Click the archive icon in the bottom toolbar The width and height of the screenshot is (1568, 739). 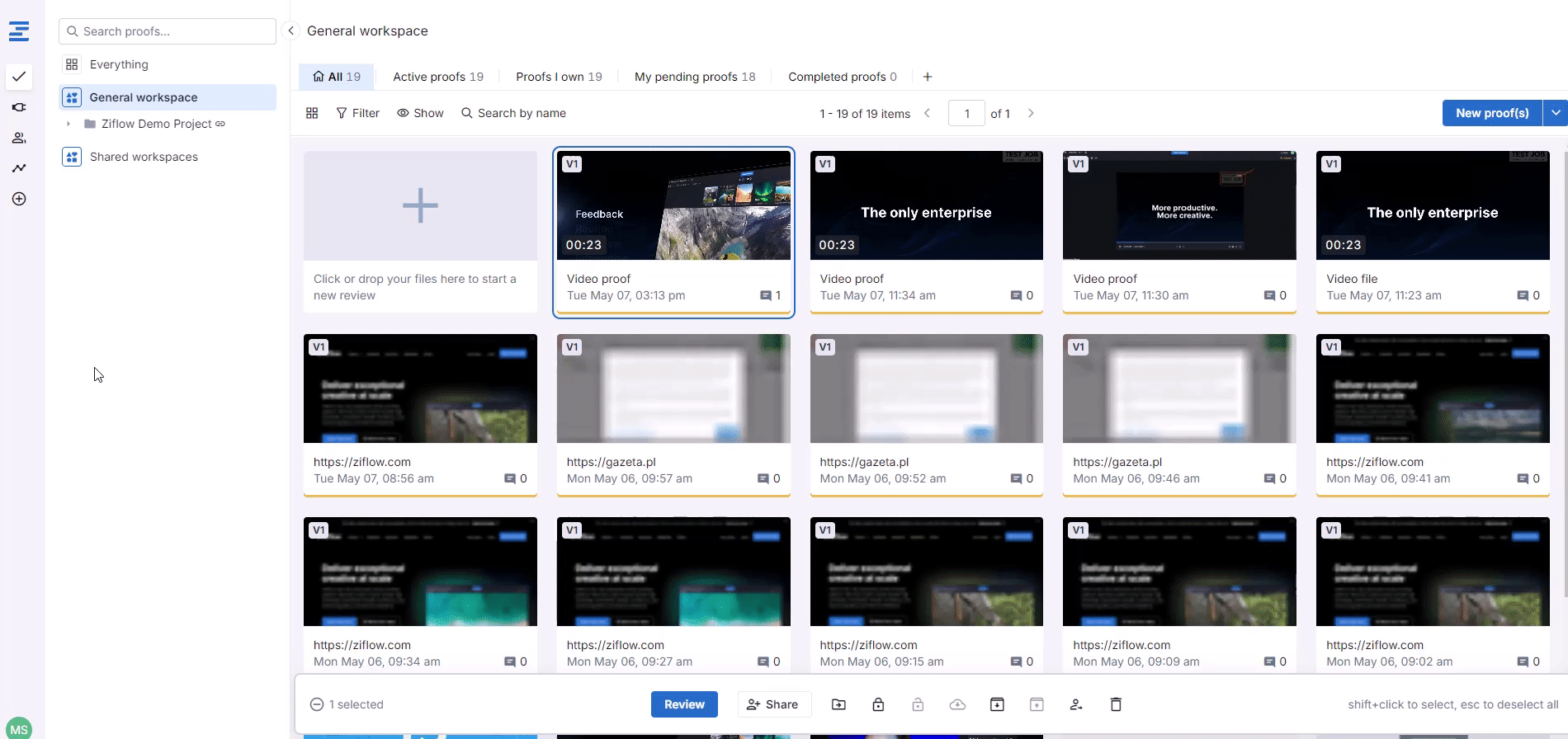(x=997, y=704)
